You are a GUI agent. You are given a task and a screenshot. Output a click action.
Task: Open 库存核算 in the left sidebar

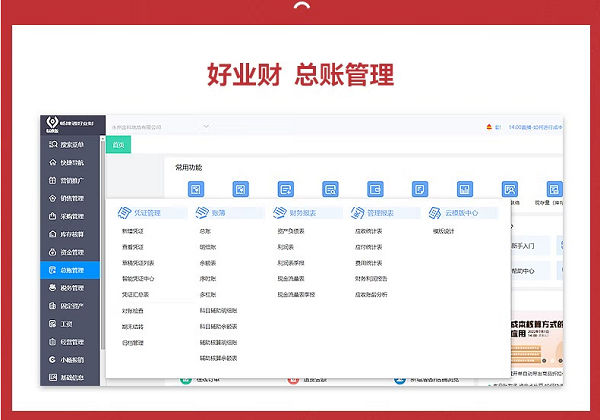point(70,234)
